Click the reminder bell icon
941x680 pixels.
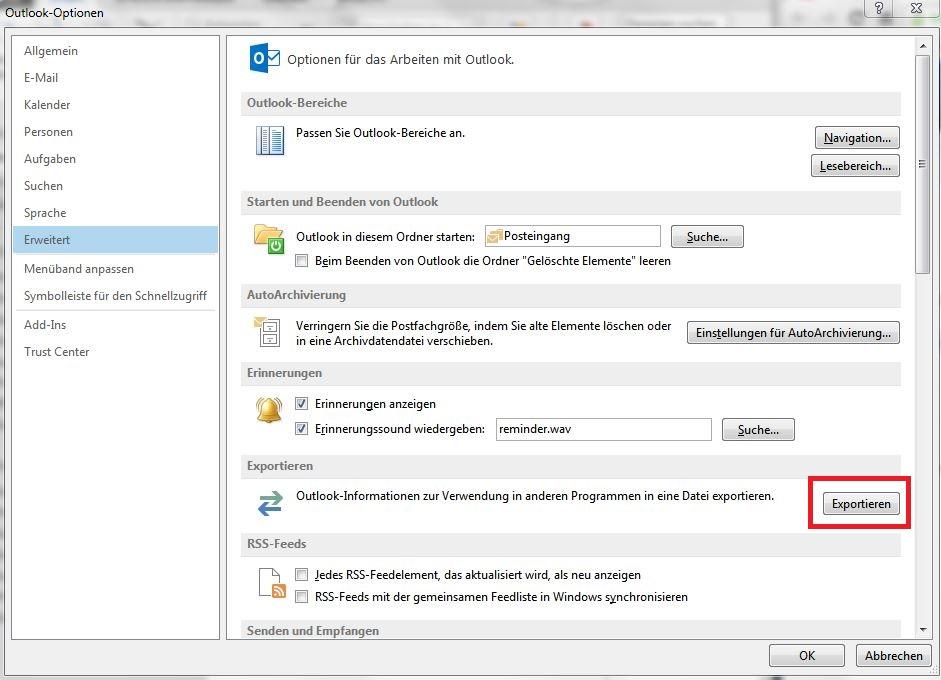click(269, 409)
